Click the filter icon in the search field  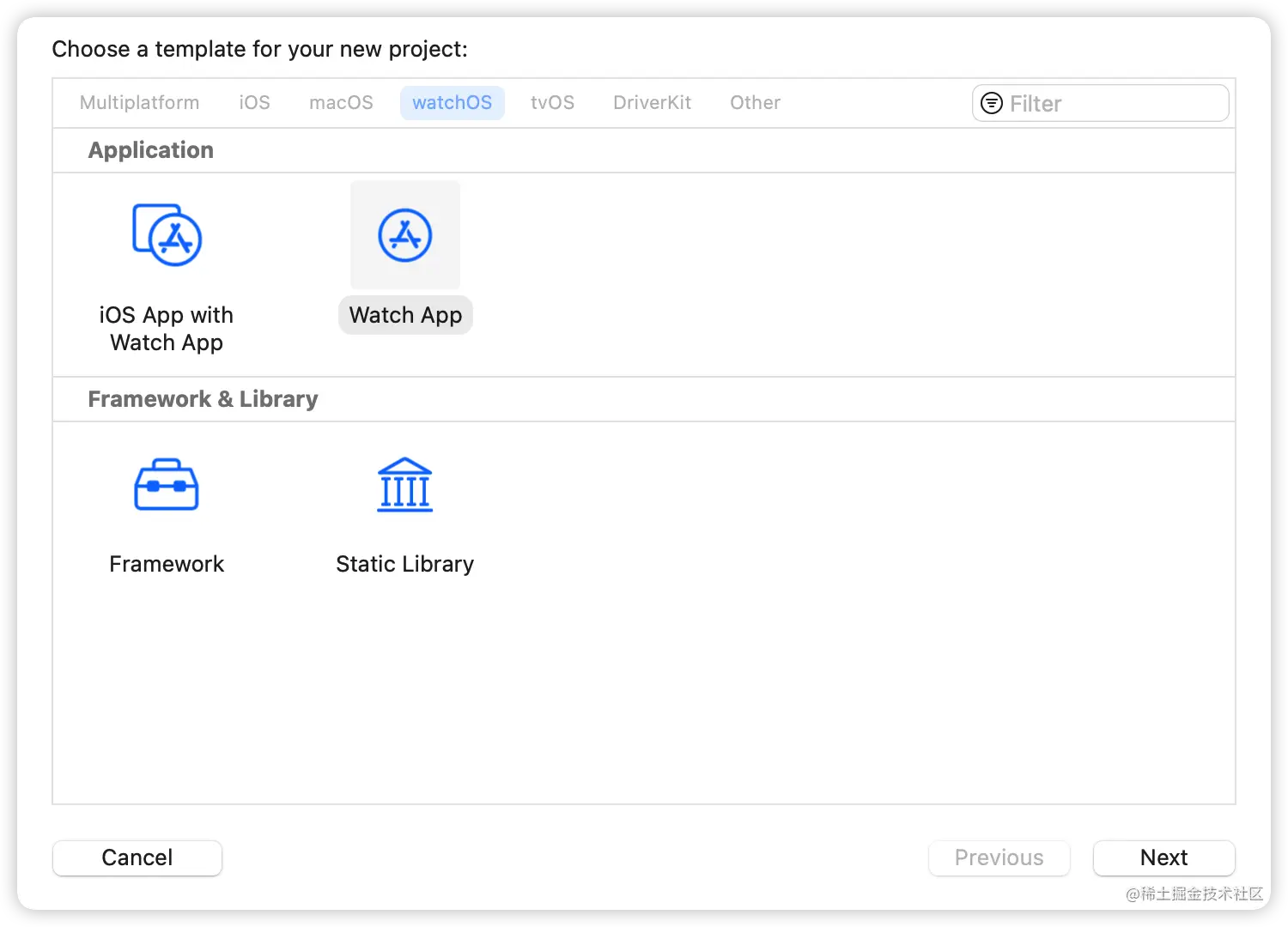coord(992,103)
